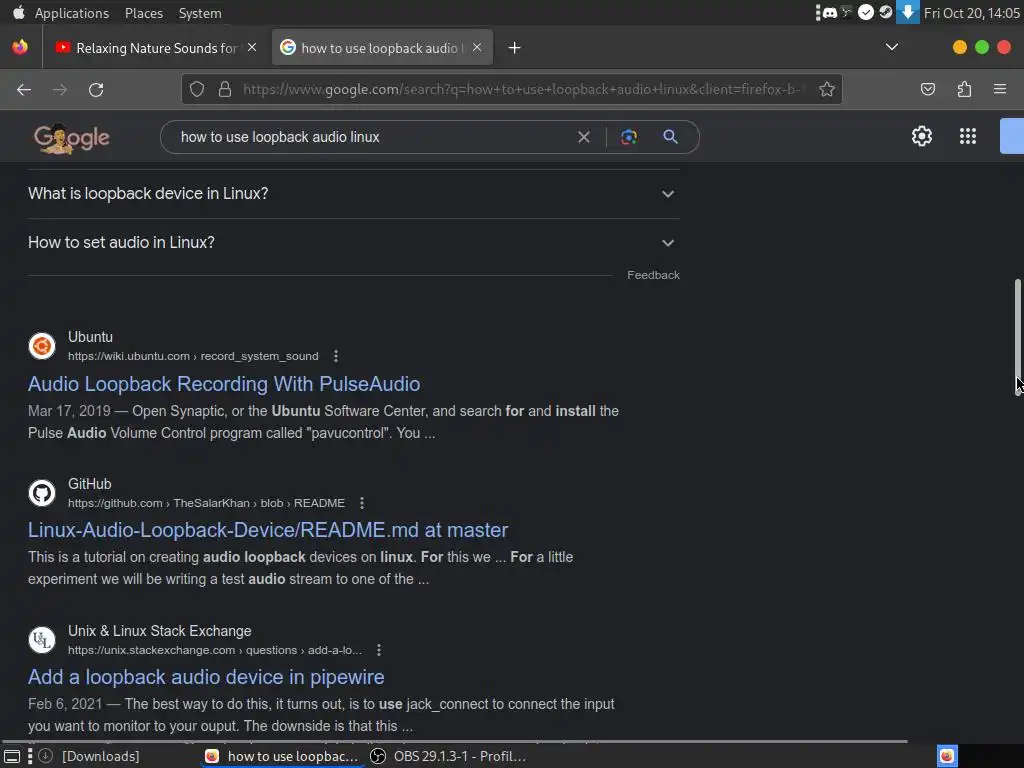Screen dimensions: 1024x768
Task: Focus the Firefox URL address bar
Action: pos(522,89)
